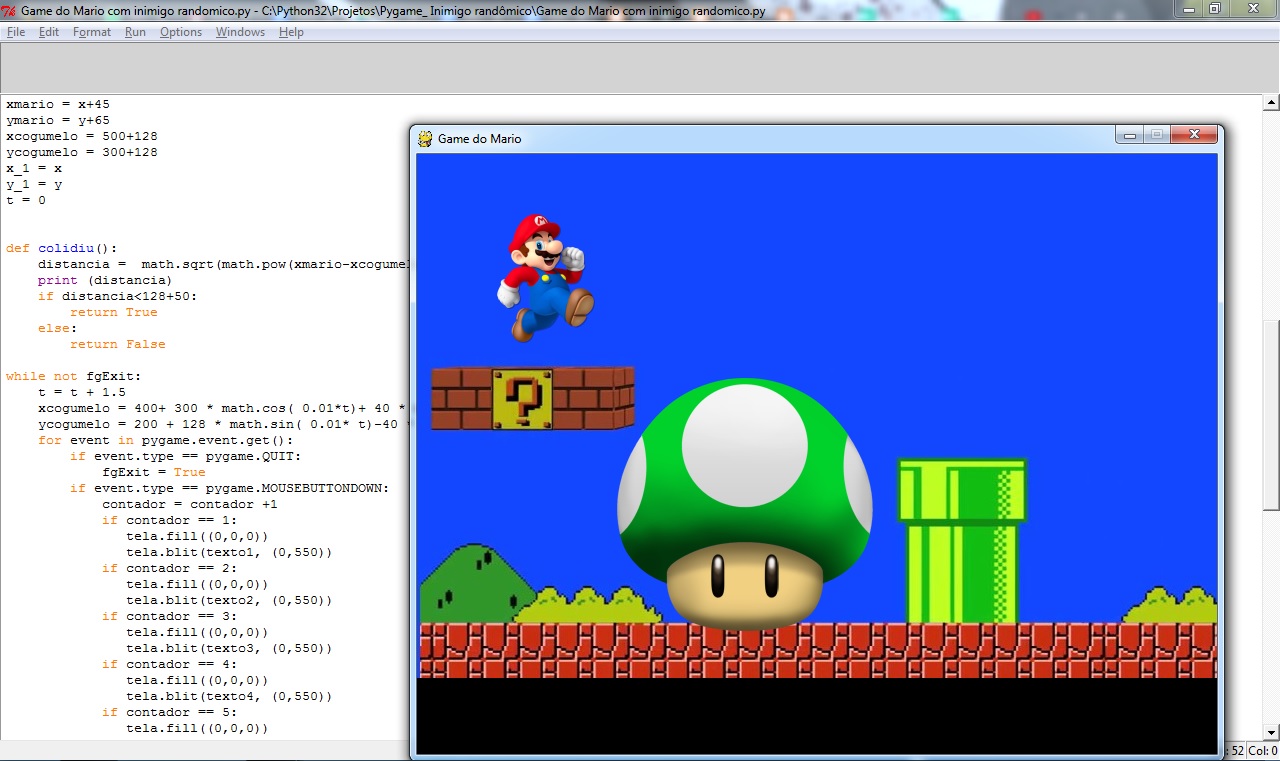1280x761 pixels.
Task: Click the pygame icon in Game do Mario title bar
Action: [x=425, y=138]
